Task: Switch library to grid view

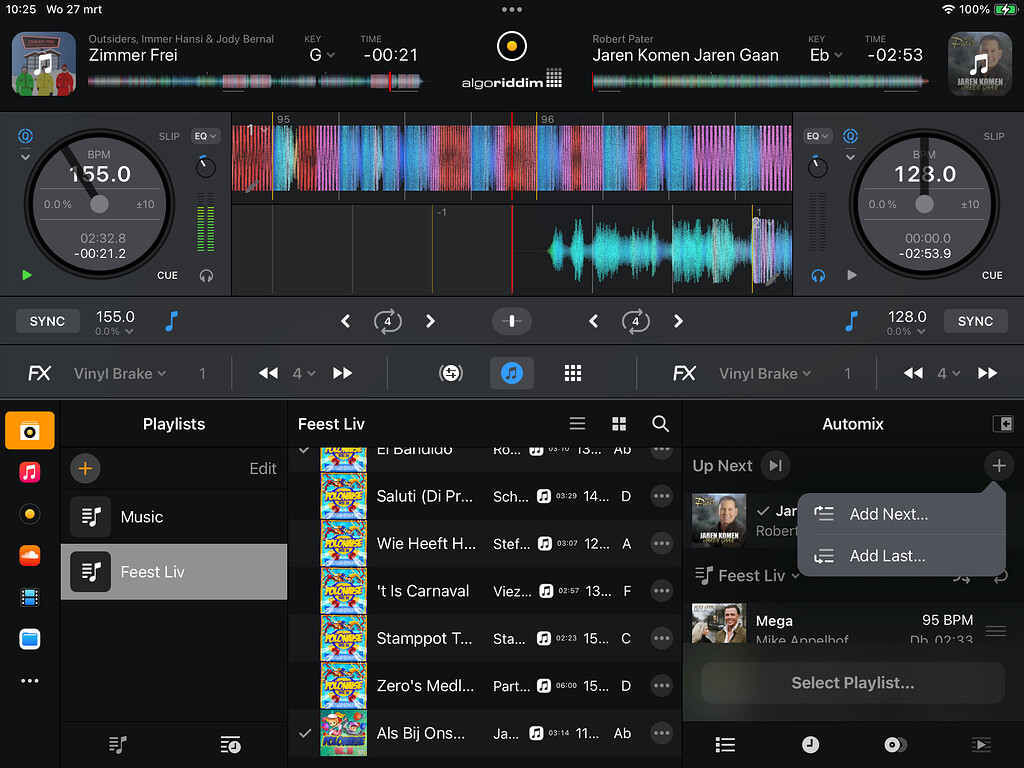Action: pos(618,423)
